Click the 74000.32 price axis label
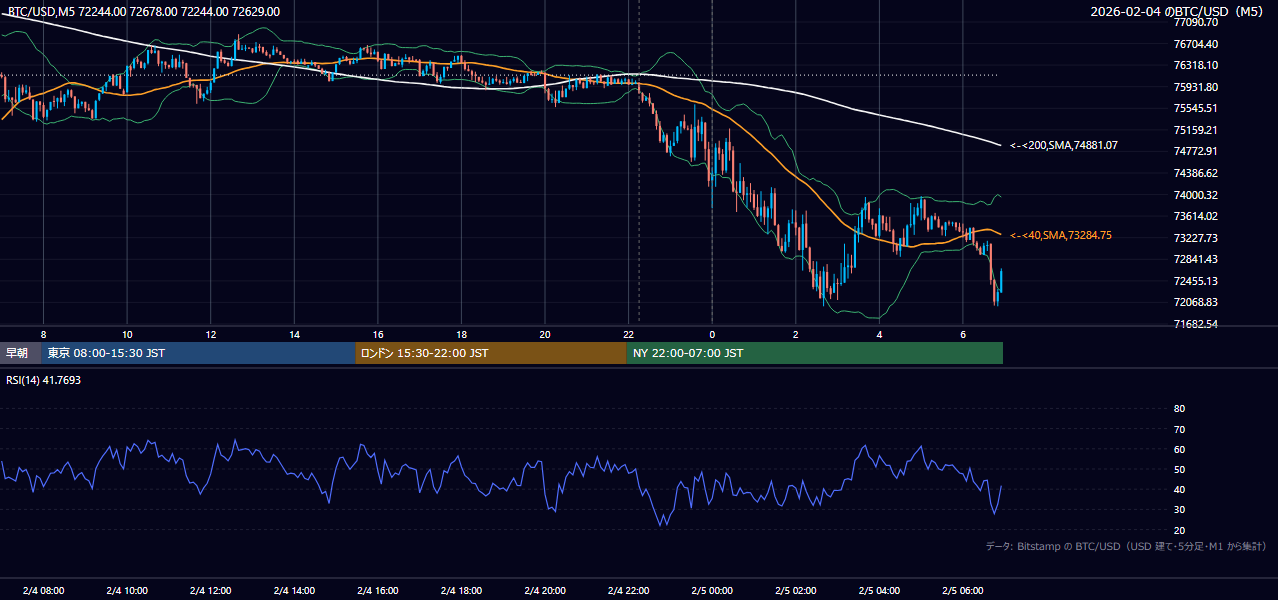Viewport: 1278px width, 600px height. 1196,195
